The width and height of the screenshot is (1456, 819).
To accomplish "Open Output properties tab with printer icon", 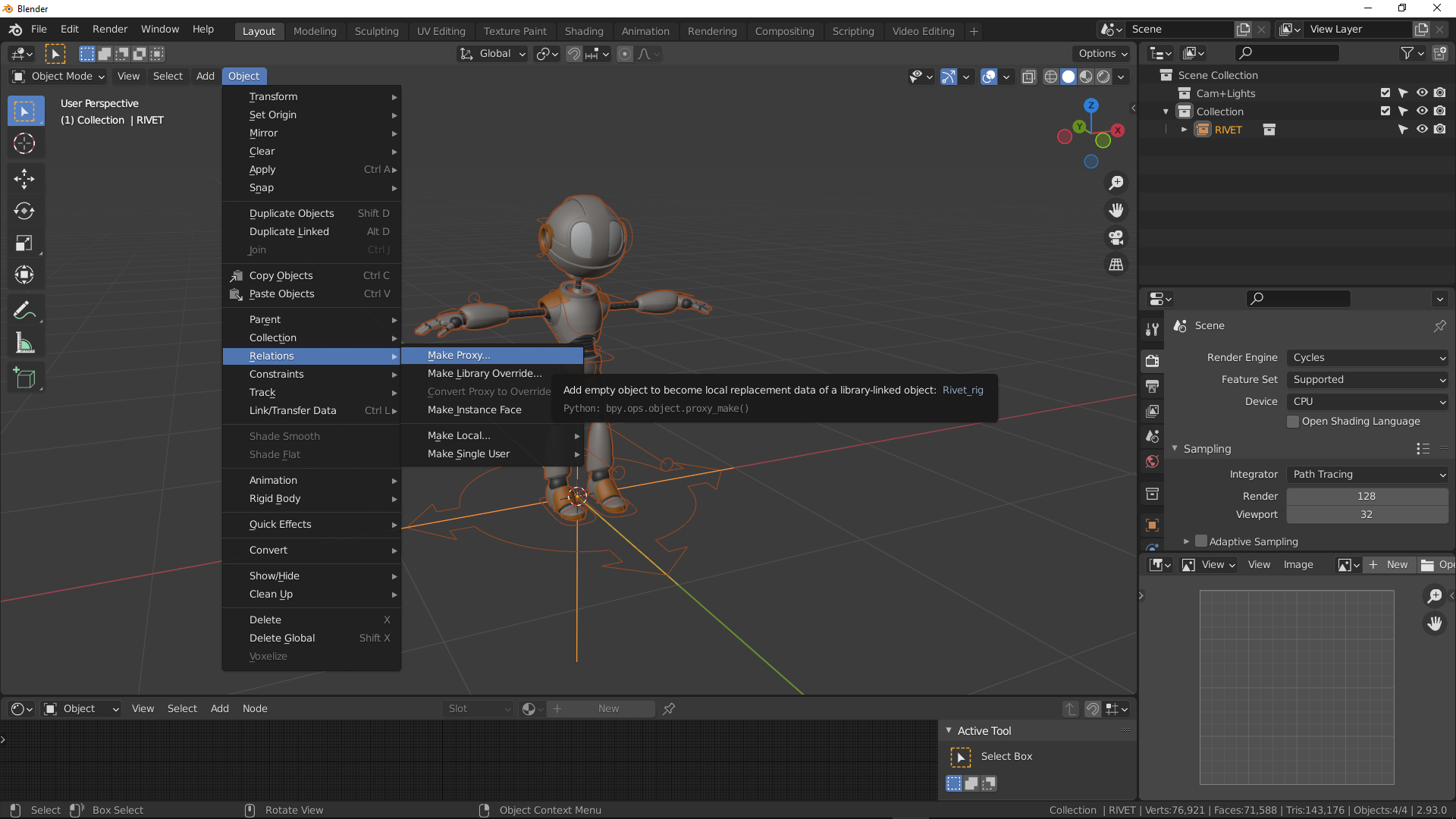I will click(1152, 386).
